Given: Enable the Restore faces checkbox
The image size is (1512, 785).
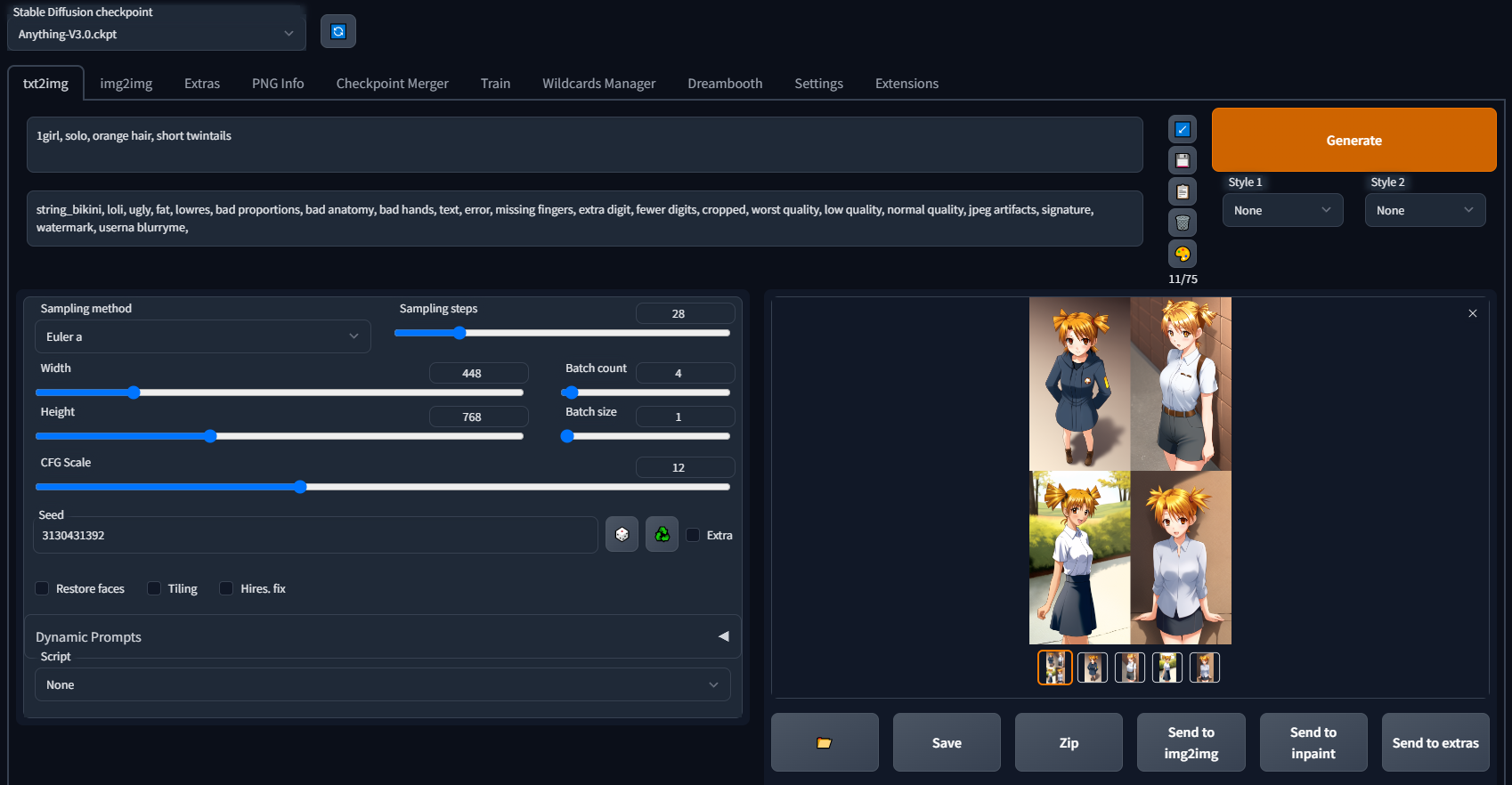Looking at the screenshot, I should click(42, 588).
